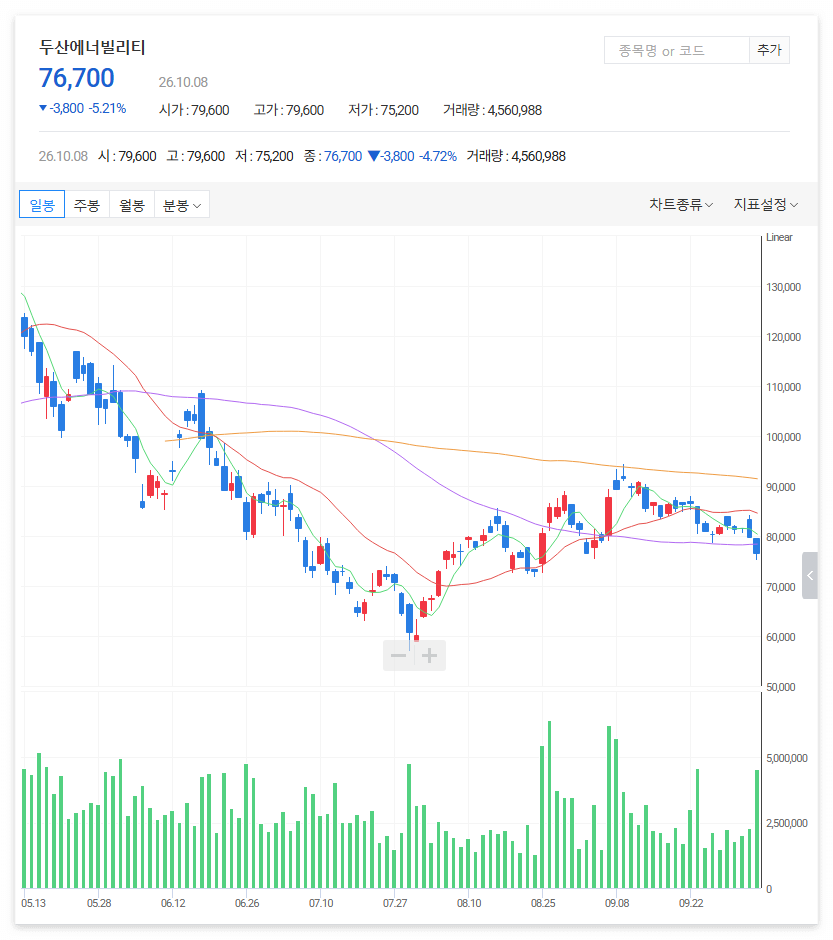This screenshot has width=833, height=940.
Task: Open the 차트종류 chart type dropdown
Action: click(681, 204)
